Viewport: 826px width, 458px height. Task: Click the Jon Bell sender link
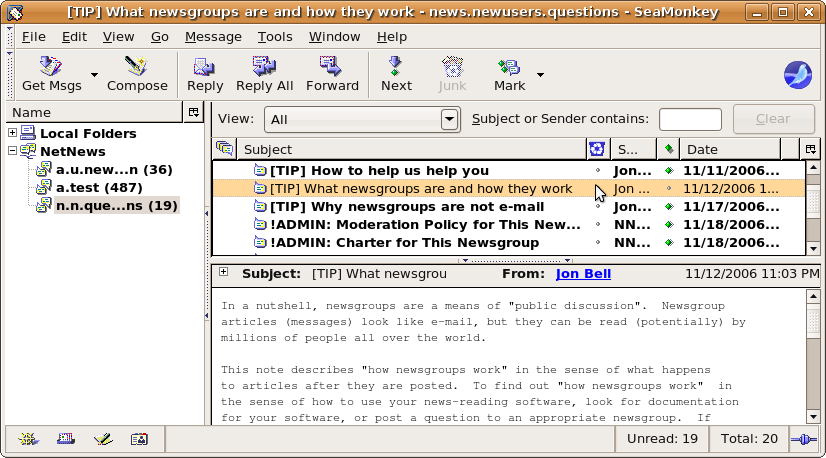pos(583,273)
